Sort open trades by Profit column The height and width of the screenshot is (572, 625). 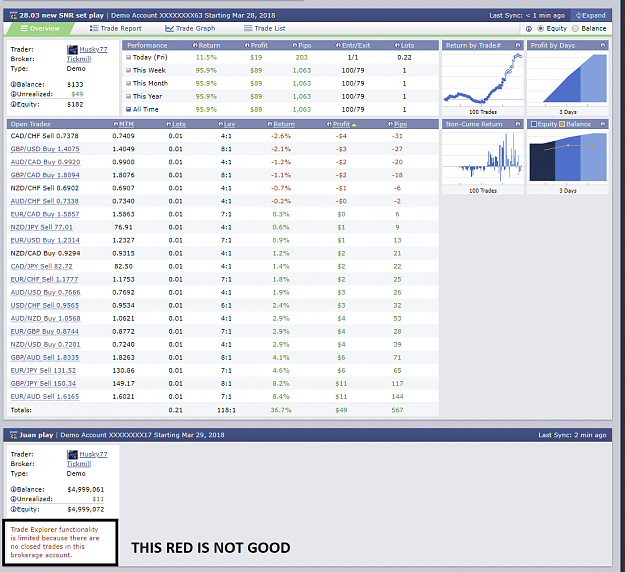point(341,124)
